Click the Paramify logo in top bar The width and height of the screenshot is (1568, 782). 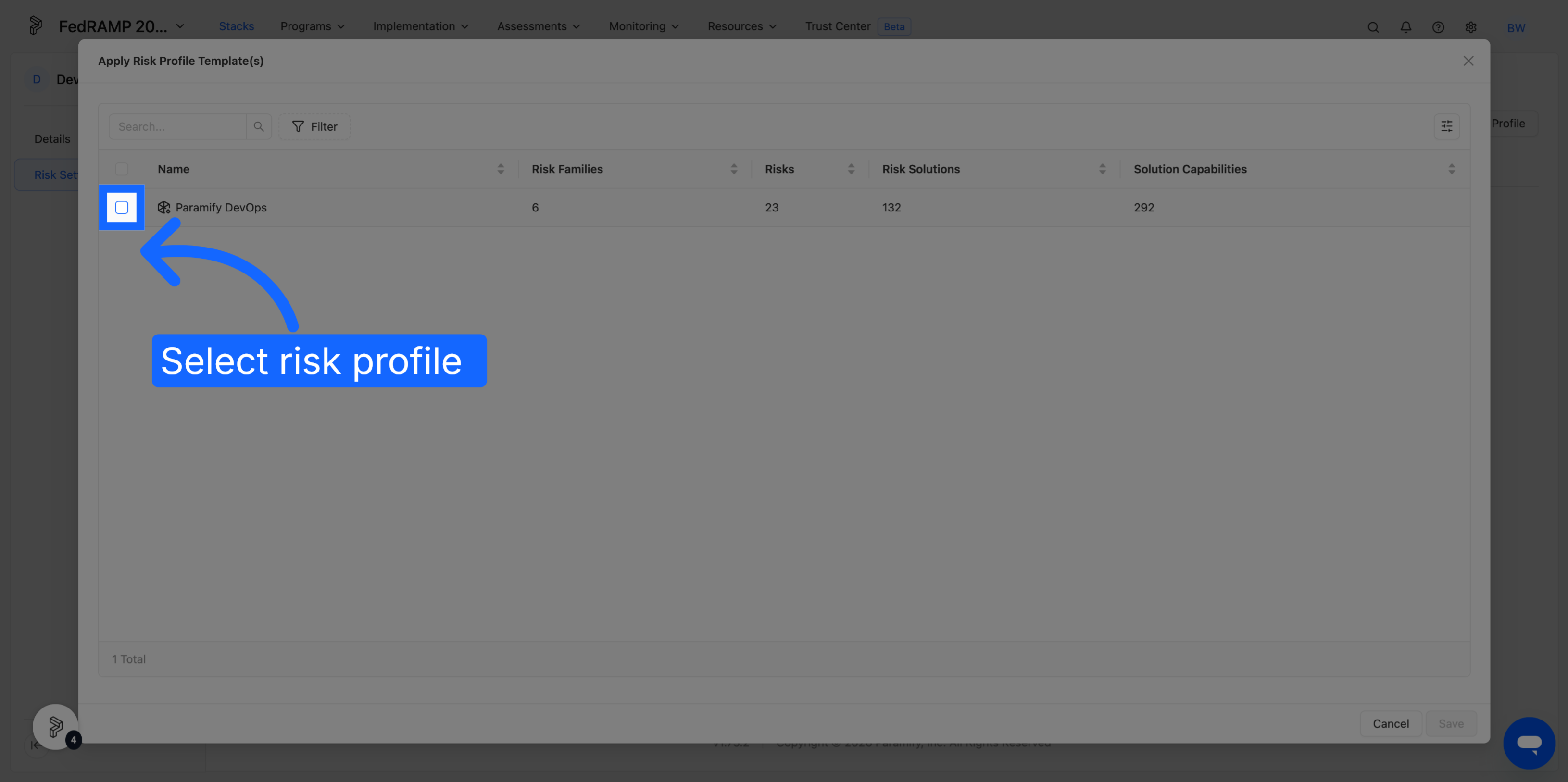(x=36, y=25)
